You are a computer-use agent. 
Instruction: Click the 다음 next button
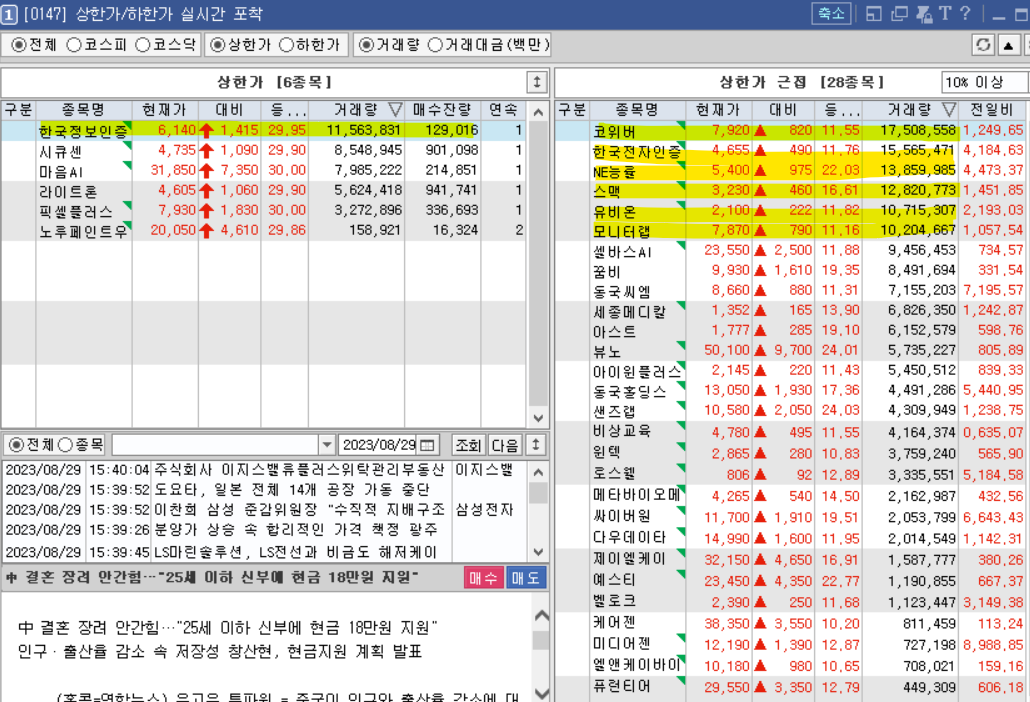(x=505, y=445)
